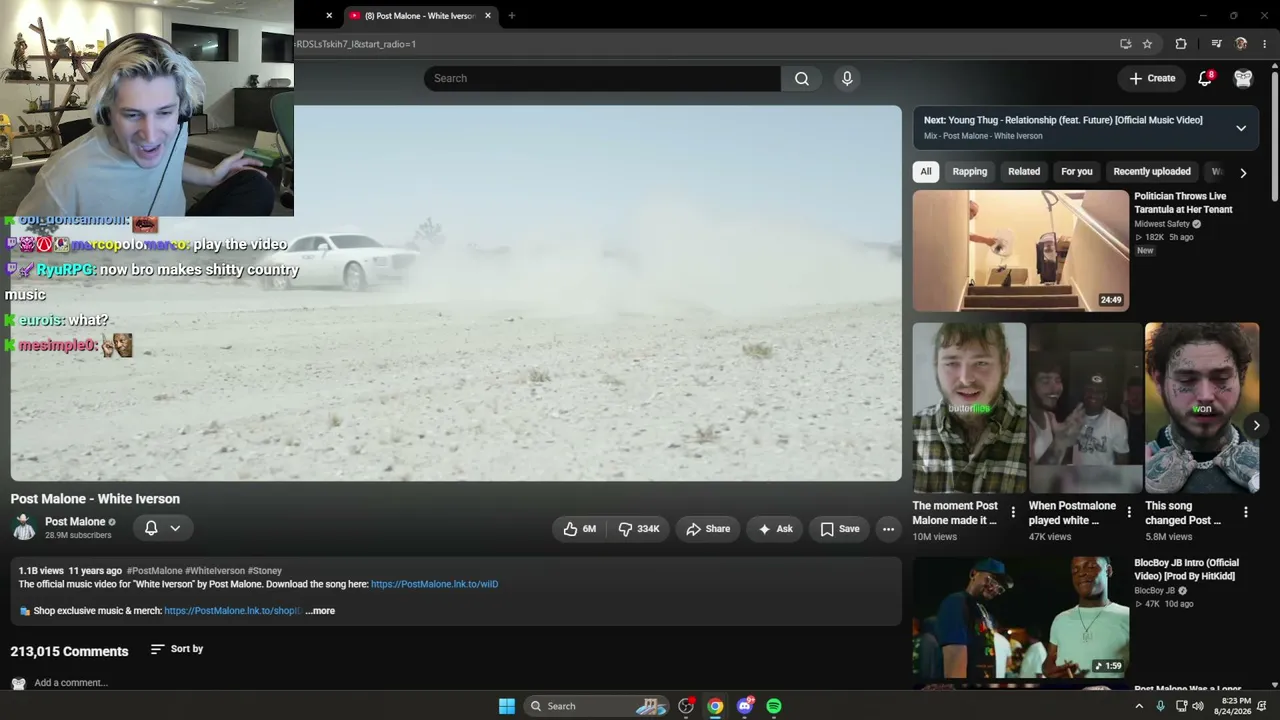
Task: Save the video to a playlist
Action: [x=840, y=529]
